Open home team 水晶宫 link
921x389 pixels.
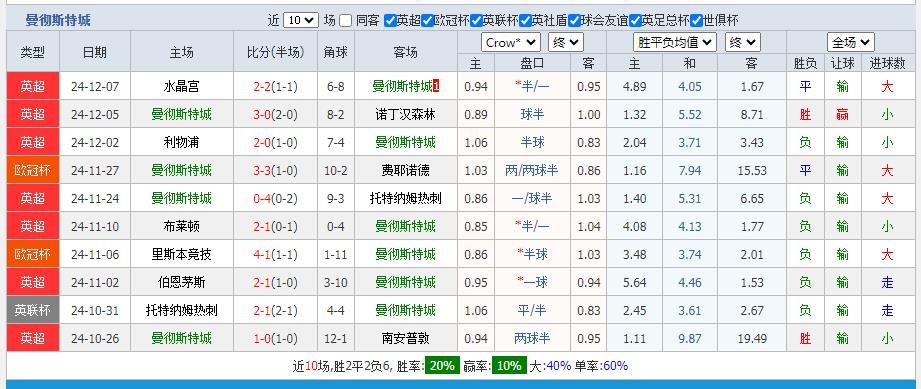point(181,87)
